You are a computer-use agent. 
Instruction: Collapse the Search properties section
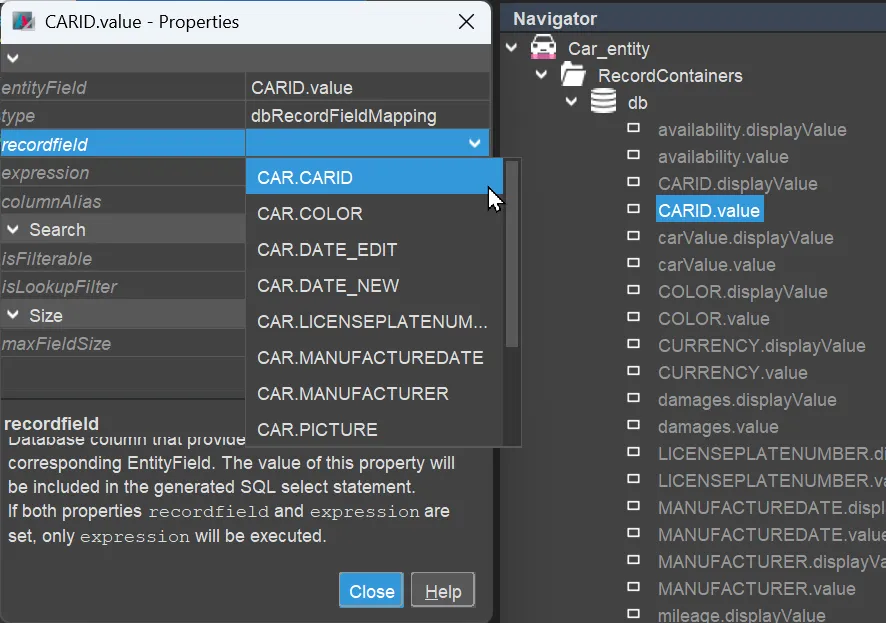click(13, 229)
